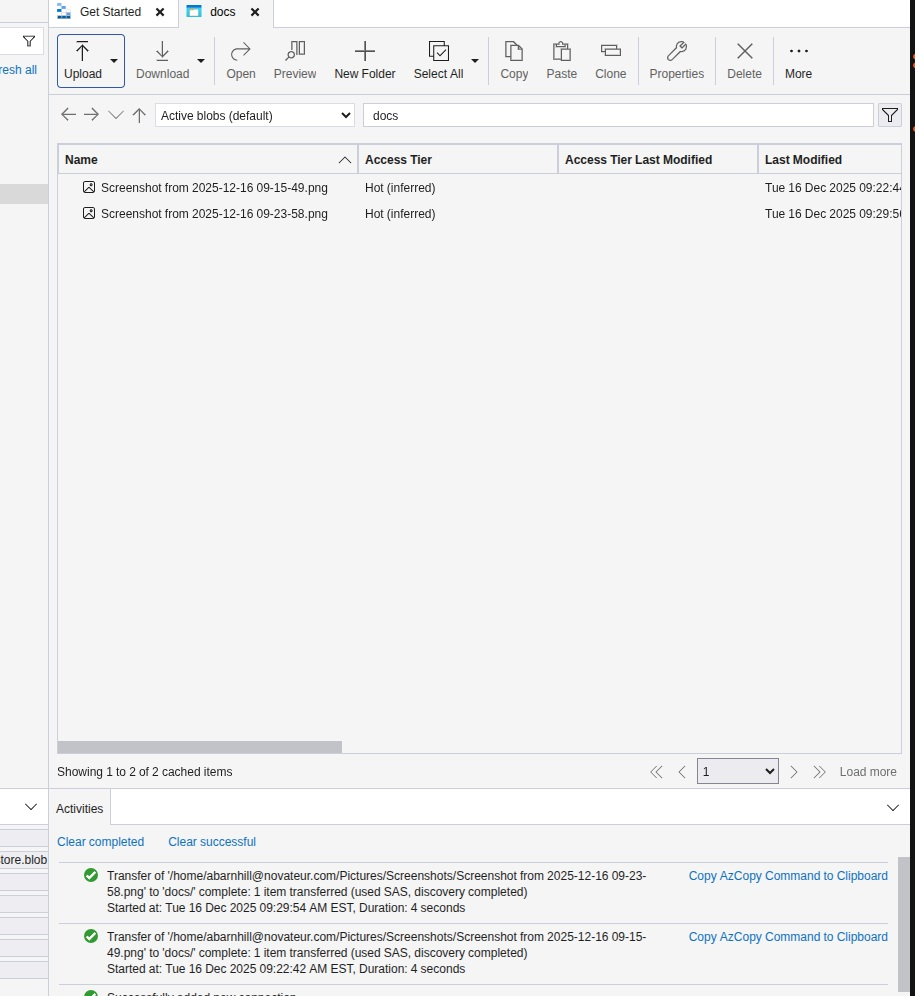Image resolution: width=915 pixels, height=996 pixels.
Task: Copy AzCopy command for 09-23-58.png transfer
Action: [x=788, y=876]
